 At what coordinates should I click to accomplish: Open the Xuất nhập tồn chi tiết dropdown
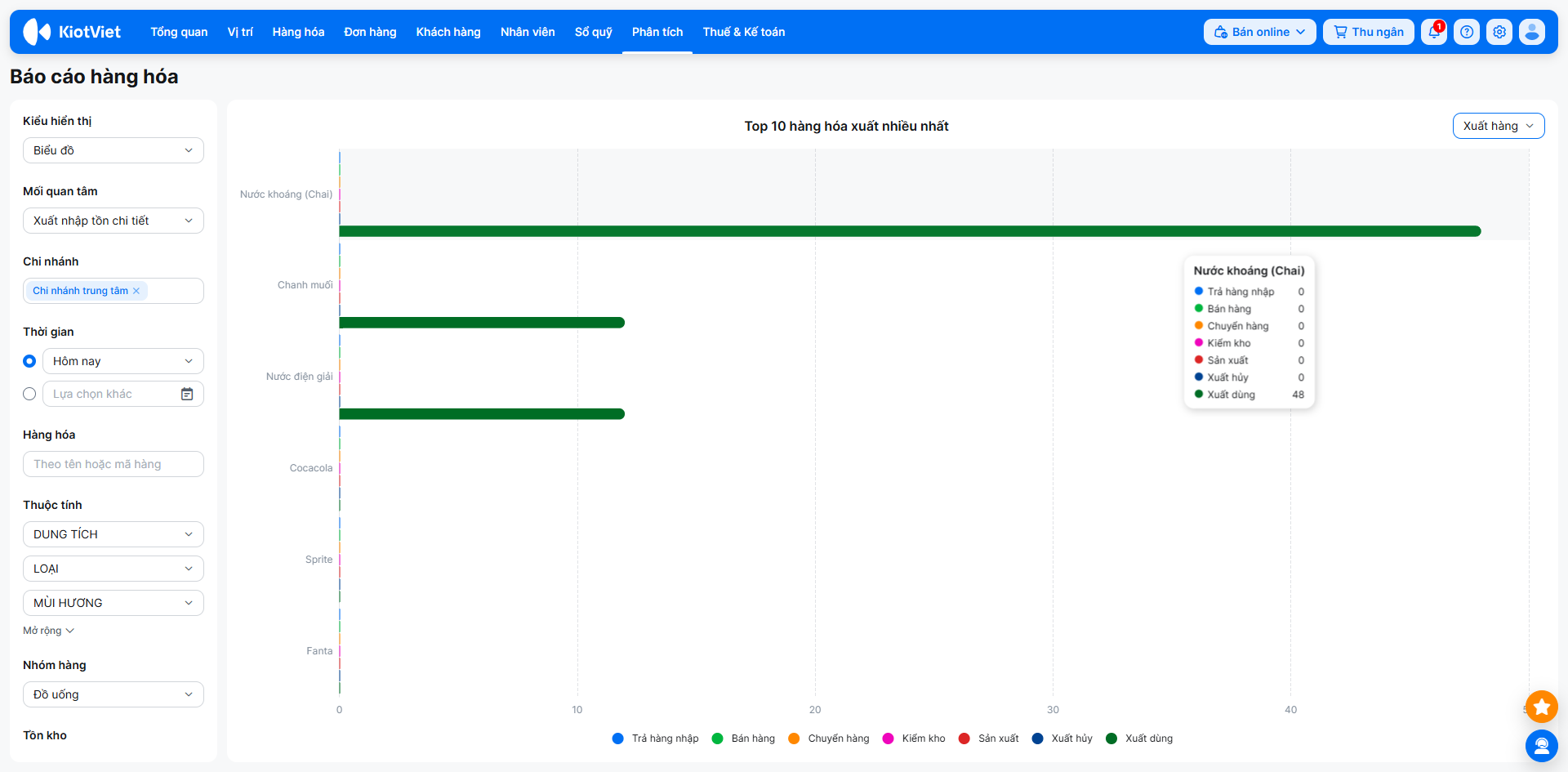pyautogui.click(x=114, y=221)
